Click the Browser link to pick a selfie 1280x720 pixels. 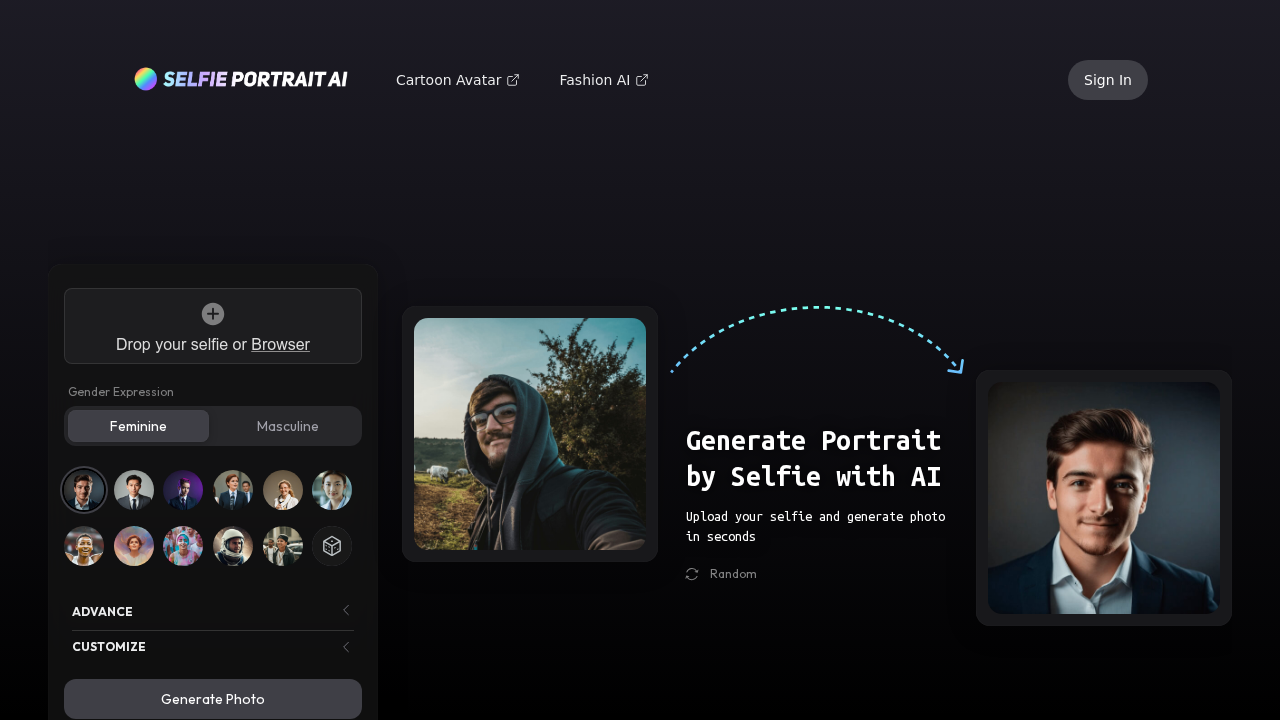point(280,344)
